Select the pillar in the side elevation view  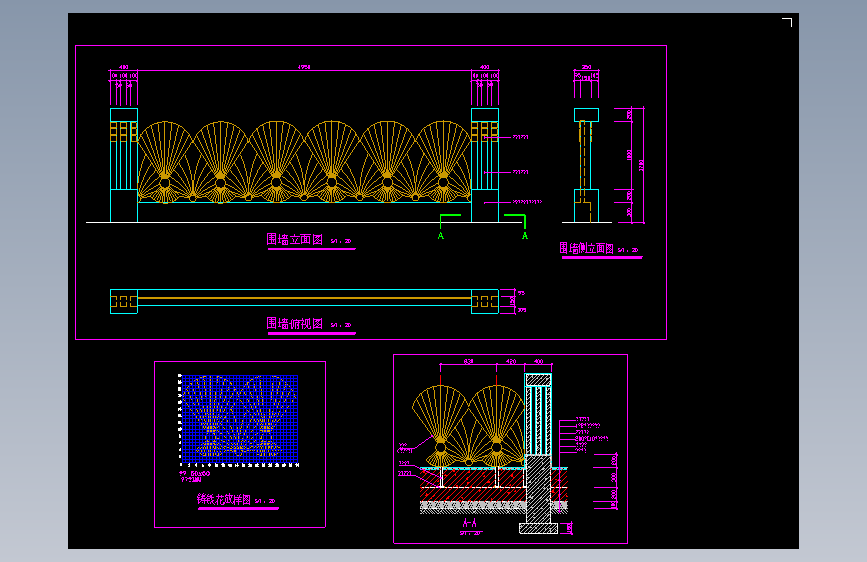586,165
